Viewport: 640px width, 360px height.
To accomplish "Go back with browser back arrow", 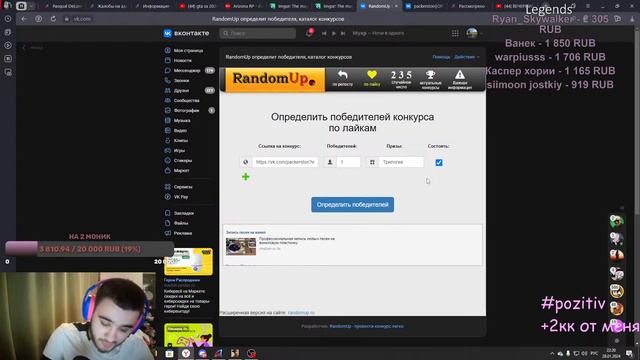I will pos(24,19).
